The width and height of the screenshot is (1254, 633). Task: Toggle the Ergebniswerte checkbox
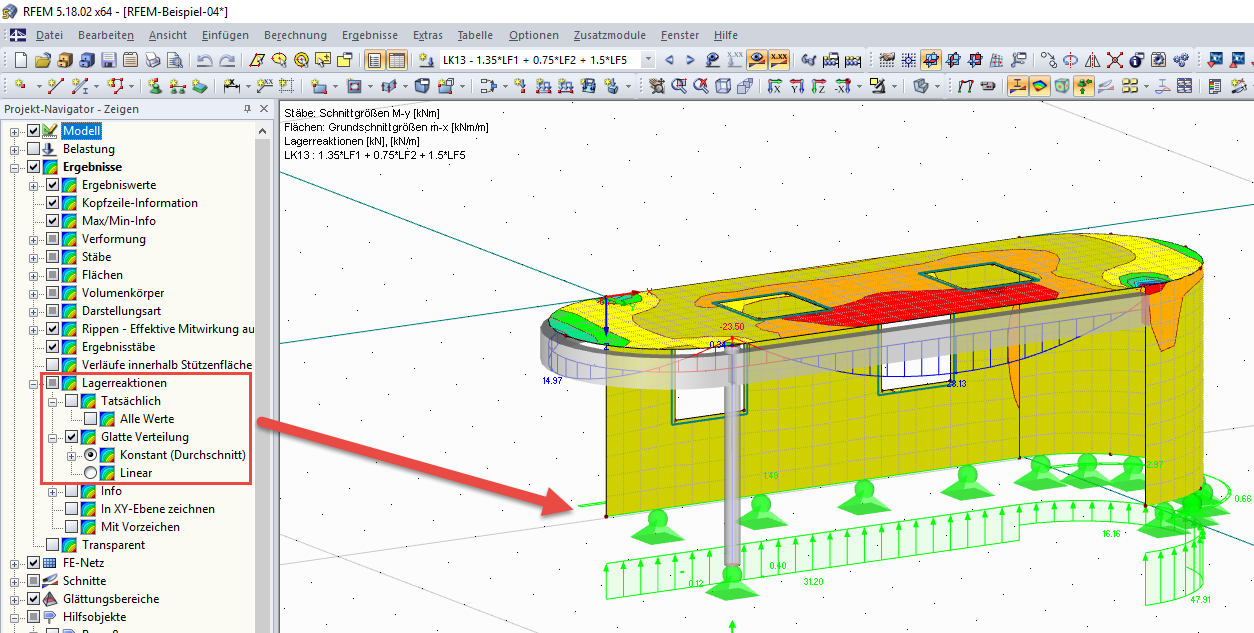pos(53,185)
